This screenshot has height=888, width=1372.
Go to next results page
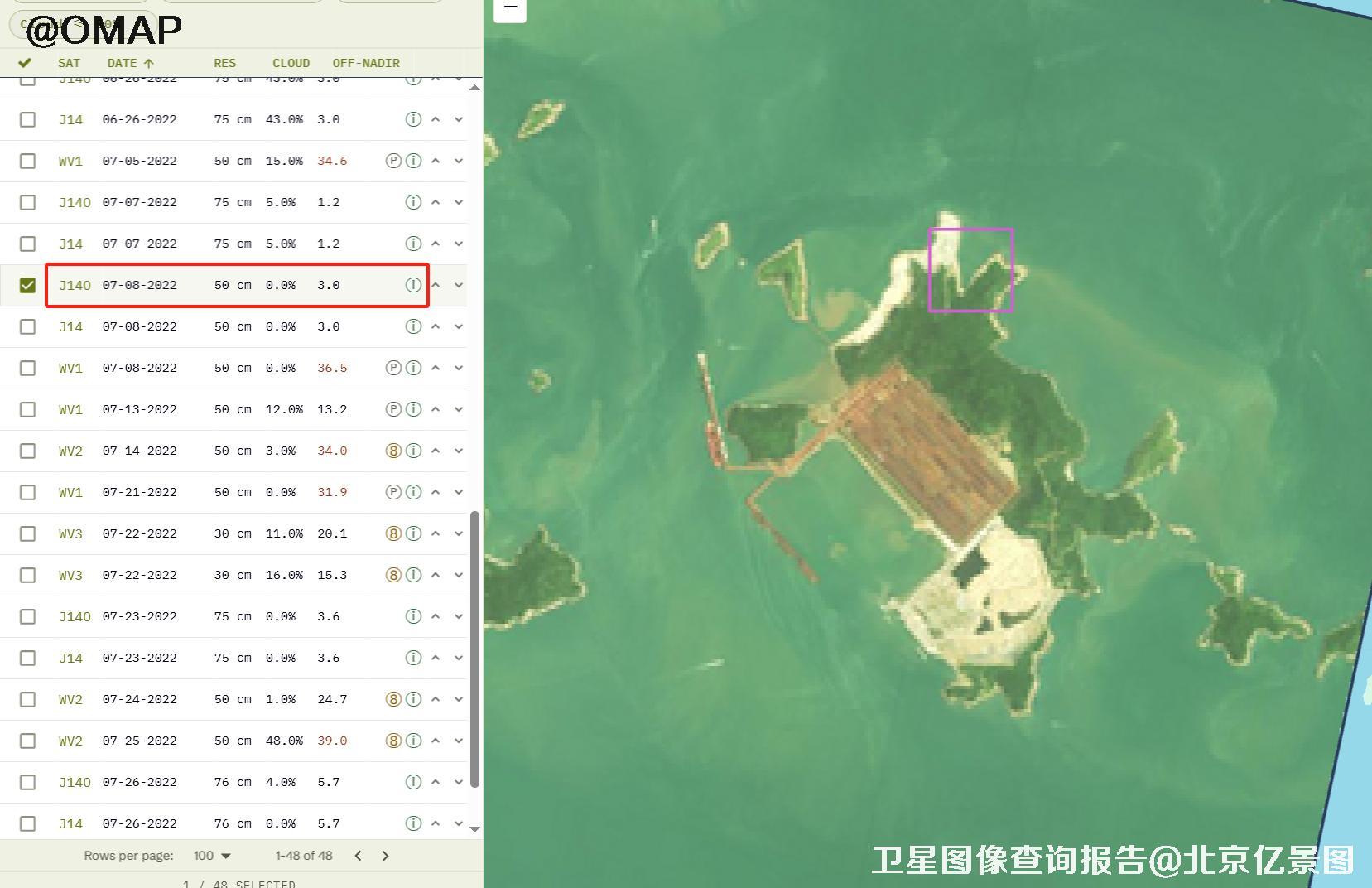tap(385, 856)
